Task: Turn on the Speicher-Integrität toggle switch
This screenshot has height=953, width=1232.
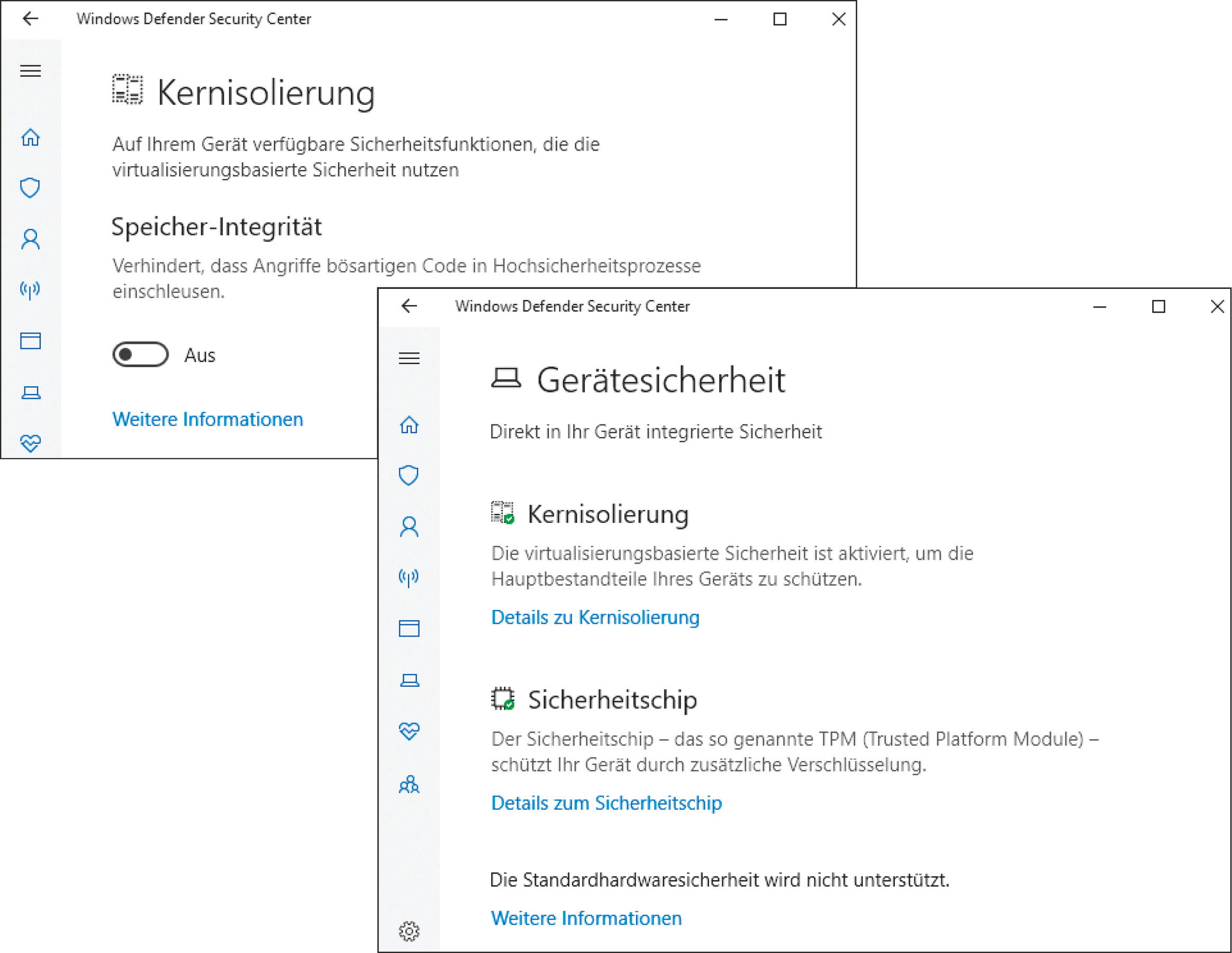Action: (140, 355)
